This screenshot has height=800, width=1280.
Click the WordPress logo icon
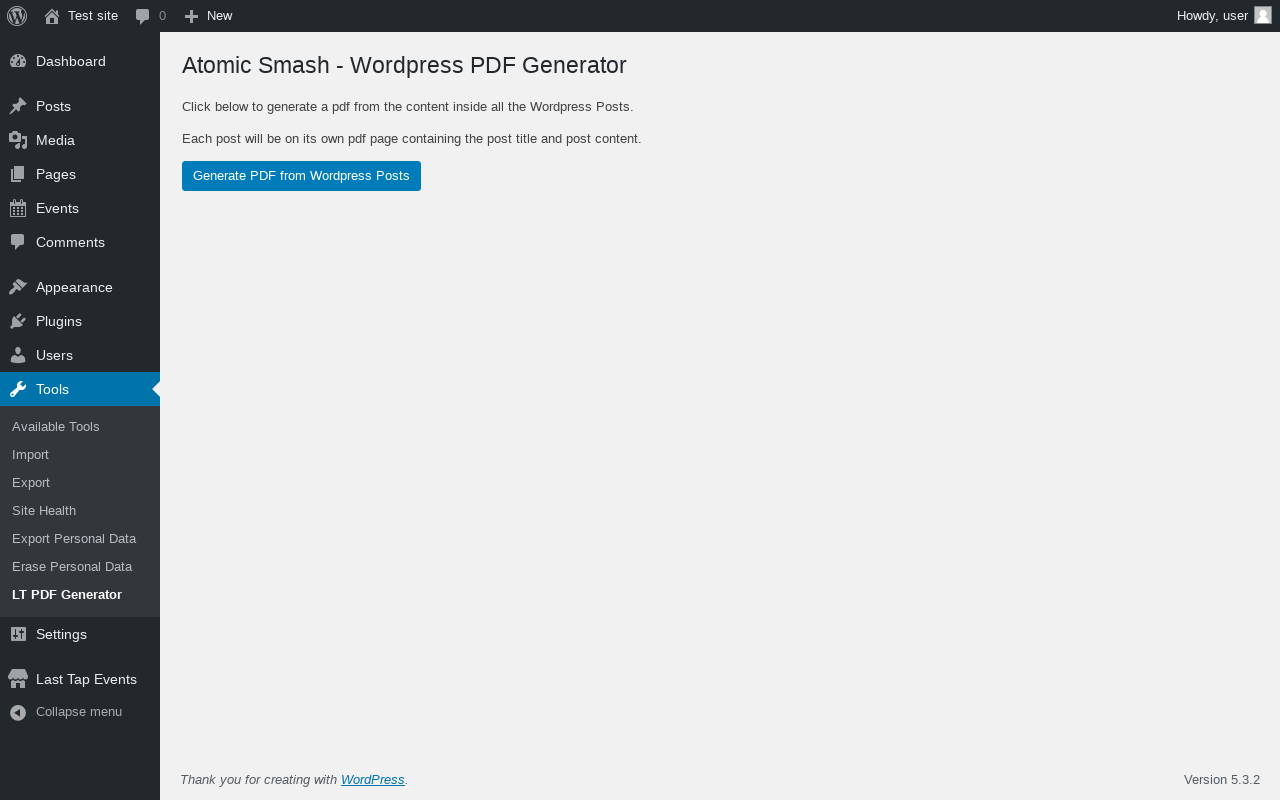tap(17, 16)
